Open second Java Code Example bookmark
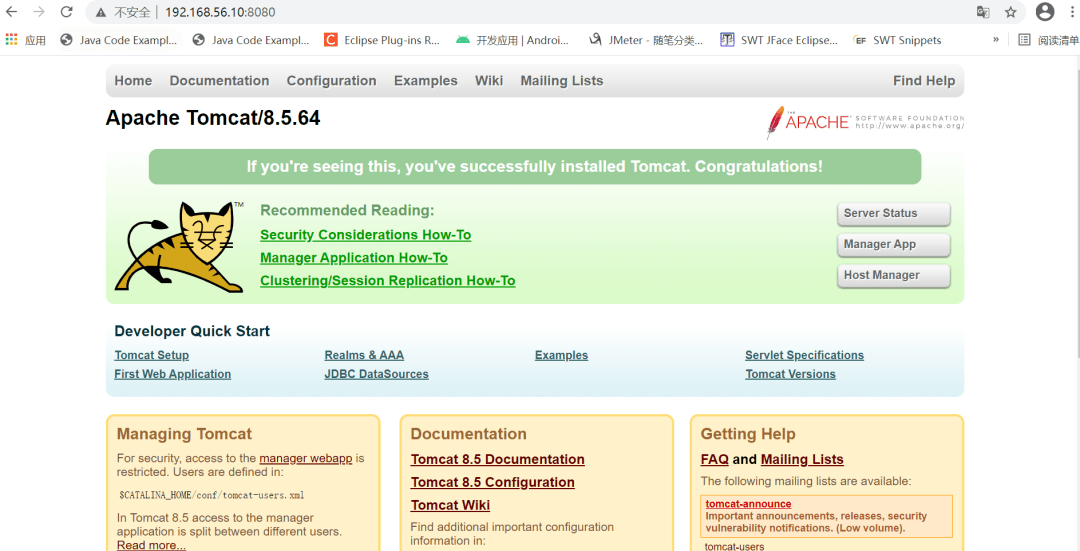The width and height of the screenshot is (1080, 551). [x=251, y=40]
